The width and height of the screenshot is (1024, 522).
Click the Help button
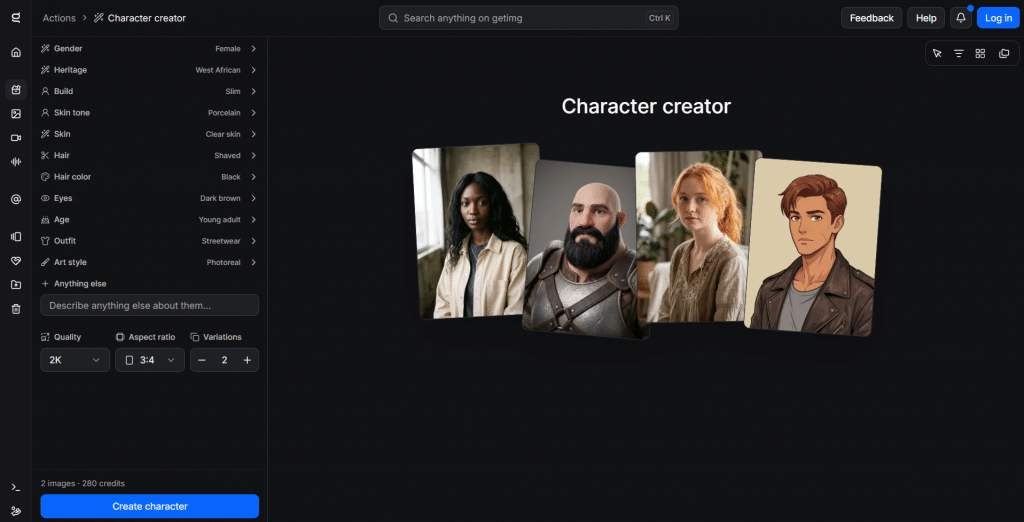[x=926, y=18]
